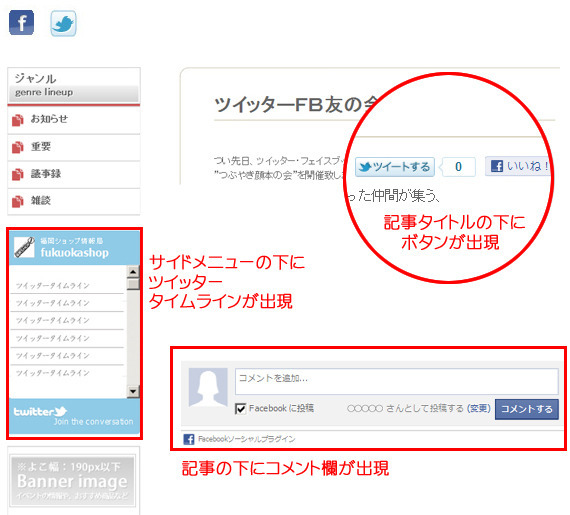
Task: Click the Twitter timeline scroll down arrow
Action: point(133,391)
